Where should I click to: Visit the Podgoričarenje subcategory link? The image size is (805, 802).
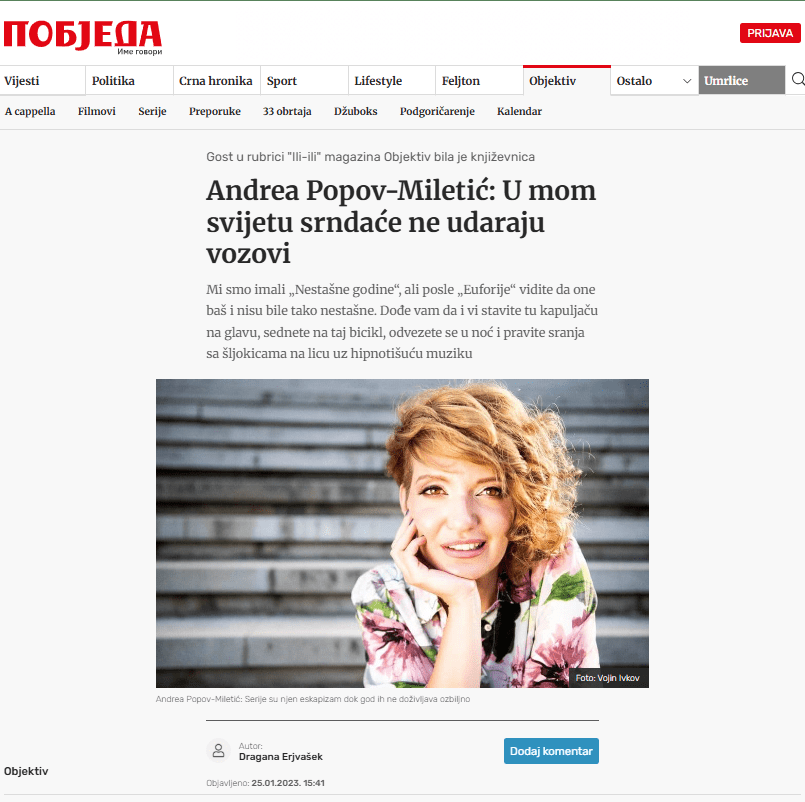coord(437,111)
